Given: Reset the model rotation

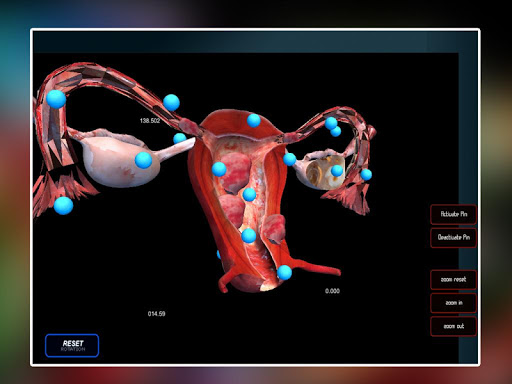Looking at the screenshot, I should click(x=72, y=345).
